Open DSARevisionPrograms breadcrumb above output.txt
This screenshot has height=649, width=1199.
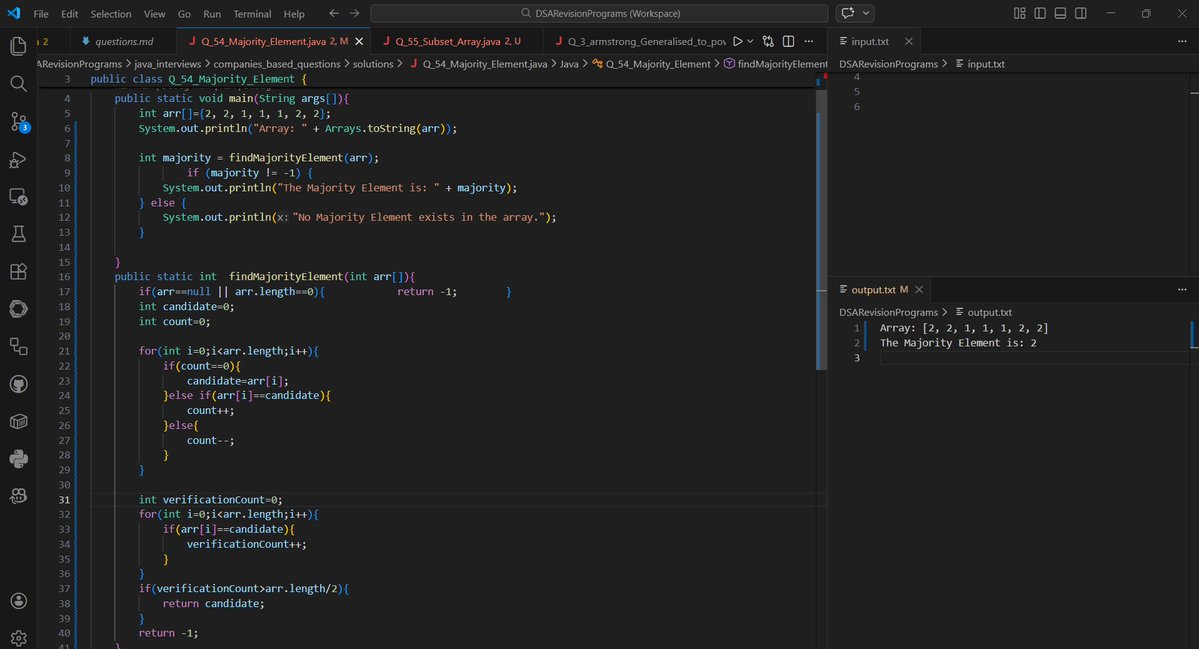pyautogui.click(x=889, y=313)
